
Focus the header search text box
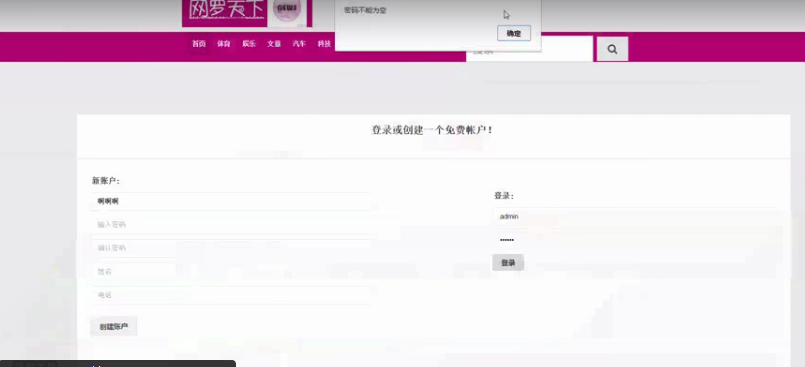(x=529, y=49)
